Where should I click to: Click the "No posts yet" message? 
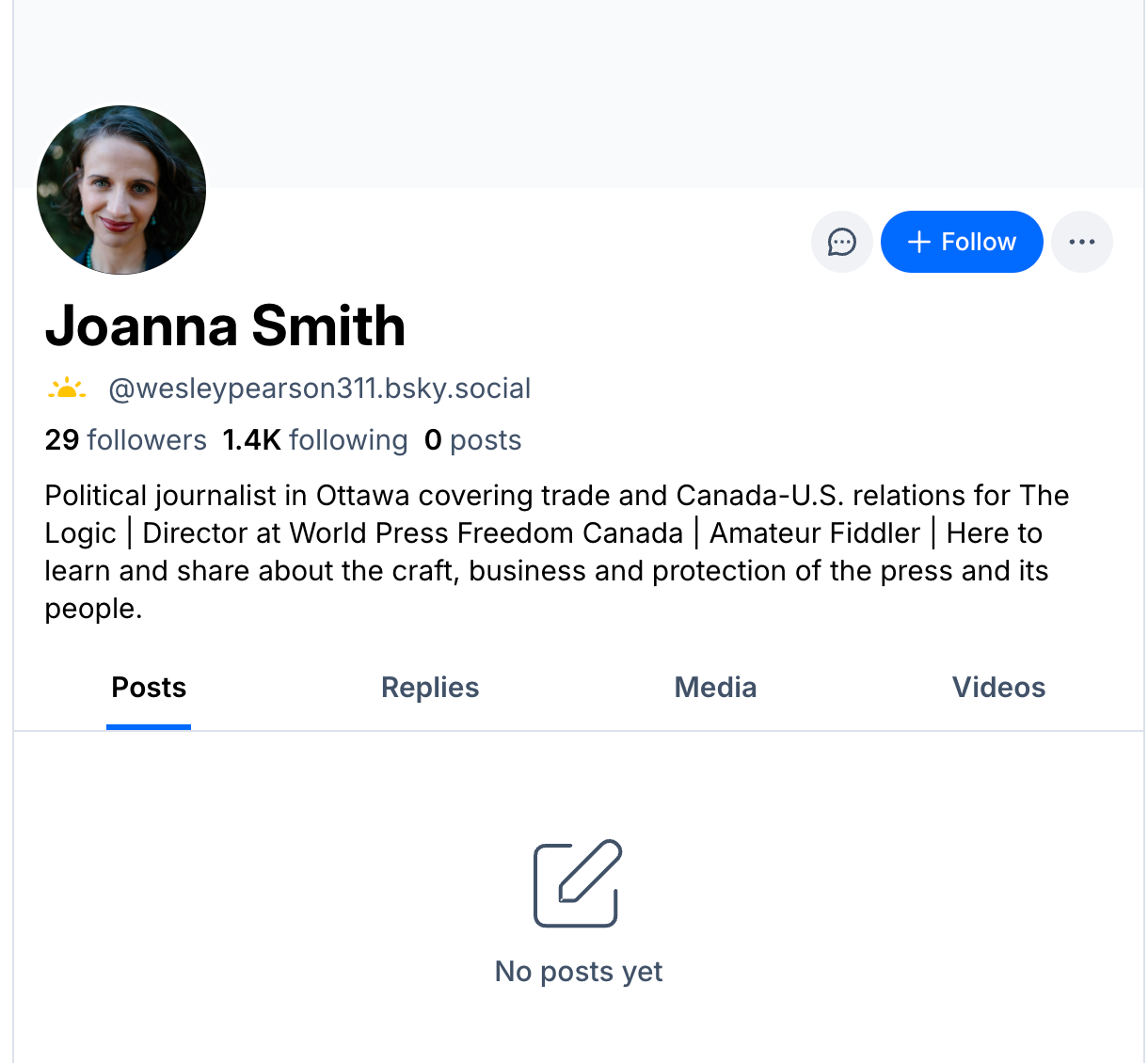(x=579, y=971)
